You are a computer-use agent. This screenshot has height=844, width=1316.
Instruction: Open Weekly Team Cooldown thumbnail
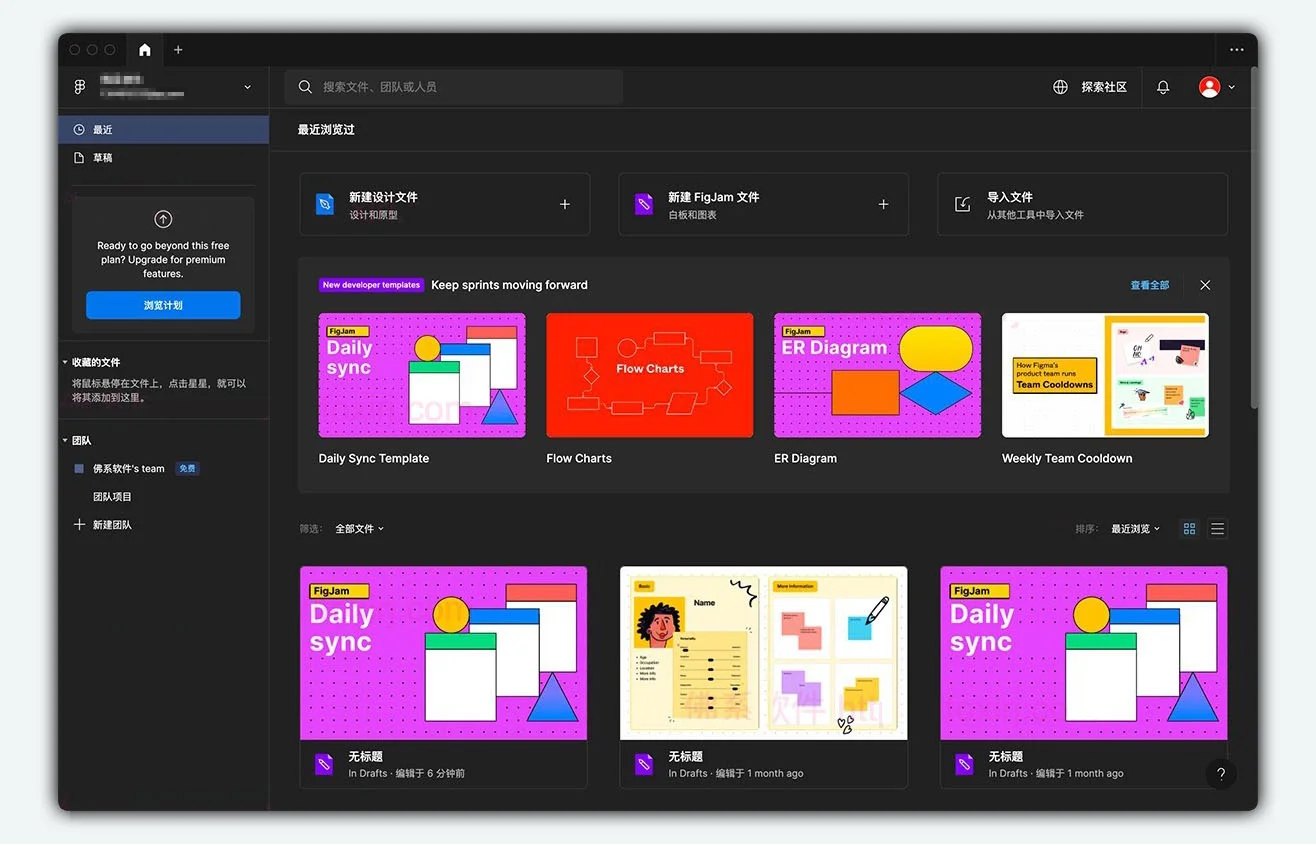point(1105,375)
